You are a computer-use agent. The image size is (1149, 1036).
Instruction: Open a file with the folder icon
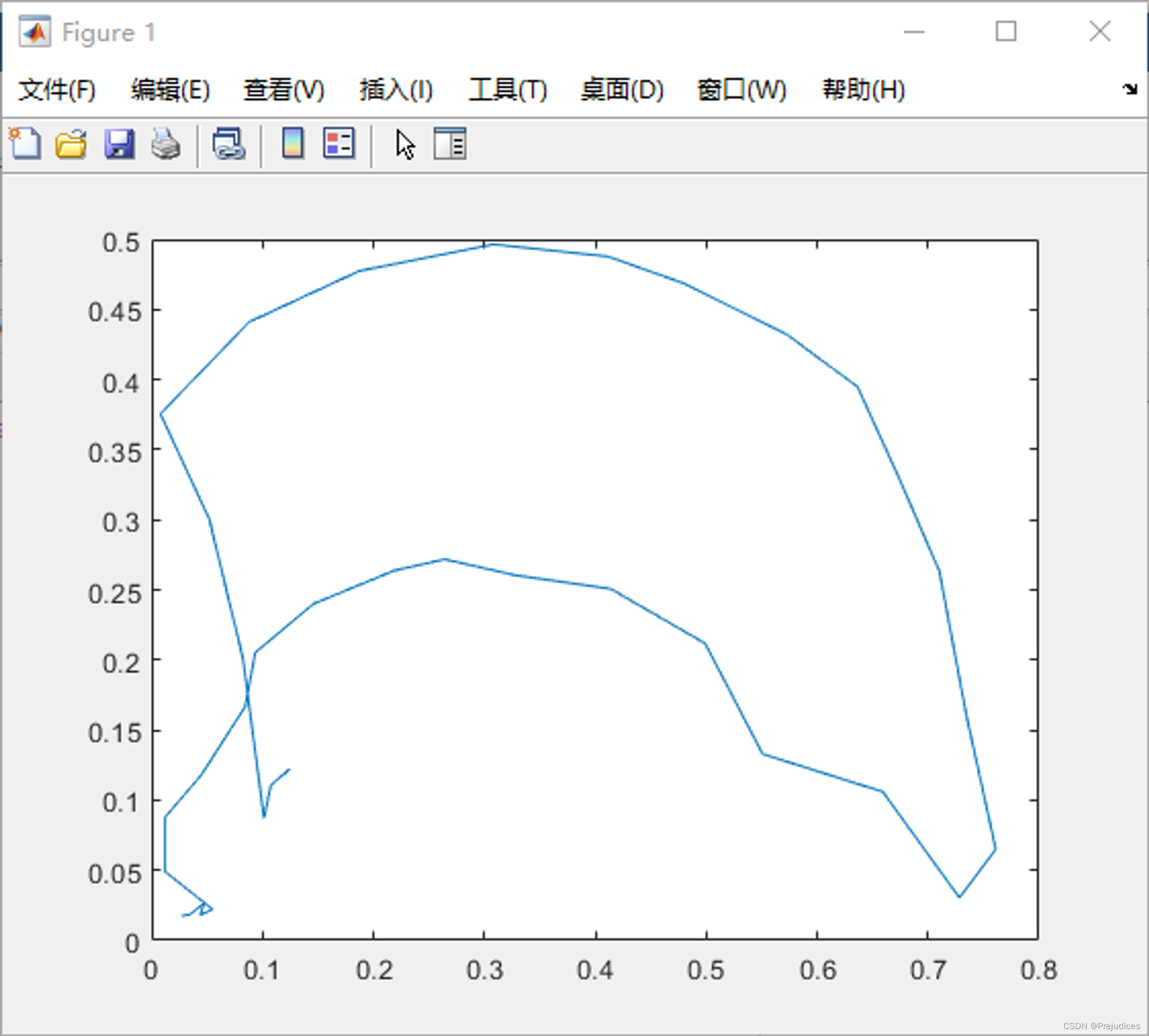click(x=71, y=144)
